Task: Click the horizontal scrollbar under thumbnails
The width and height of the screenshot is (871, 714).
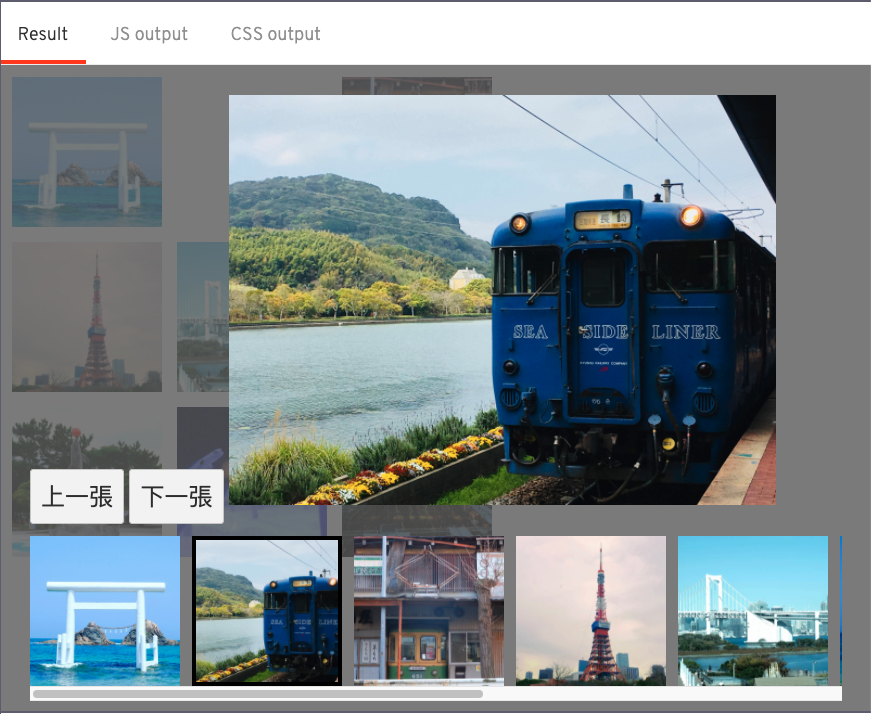Action: click(x=258, y=693)
